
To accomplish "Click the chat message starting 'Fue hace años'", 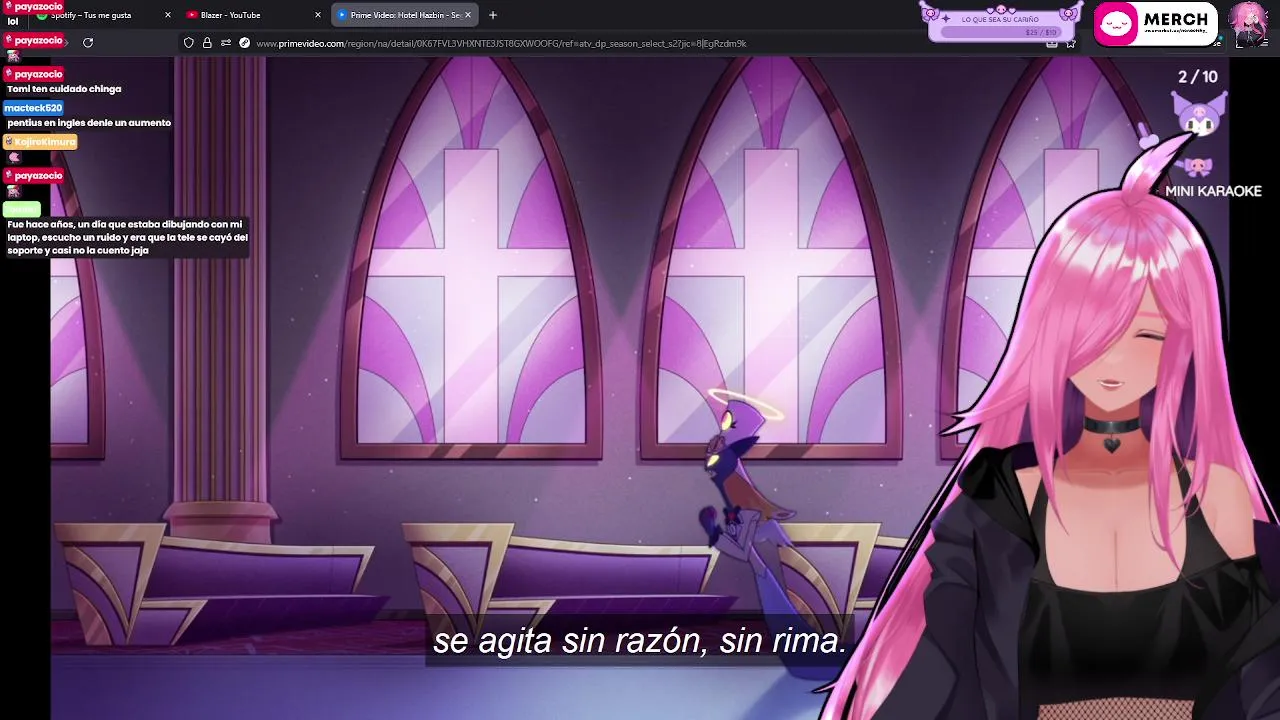I will point(127,237).
